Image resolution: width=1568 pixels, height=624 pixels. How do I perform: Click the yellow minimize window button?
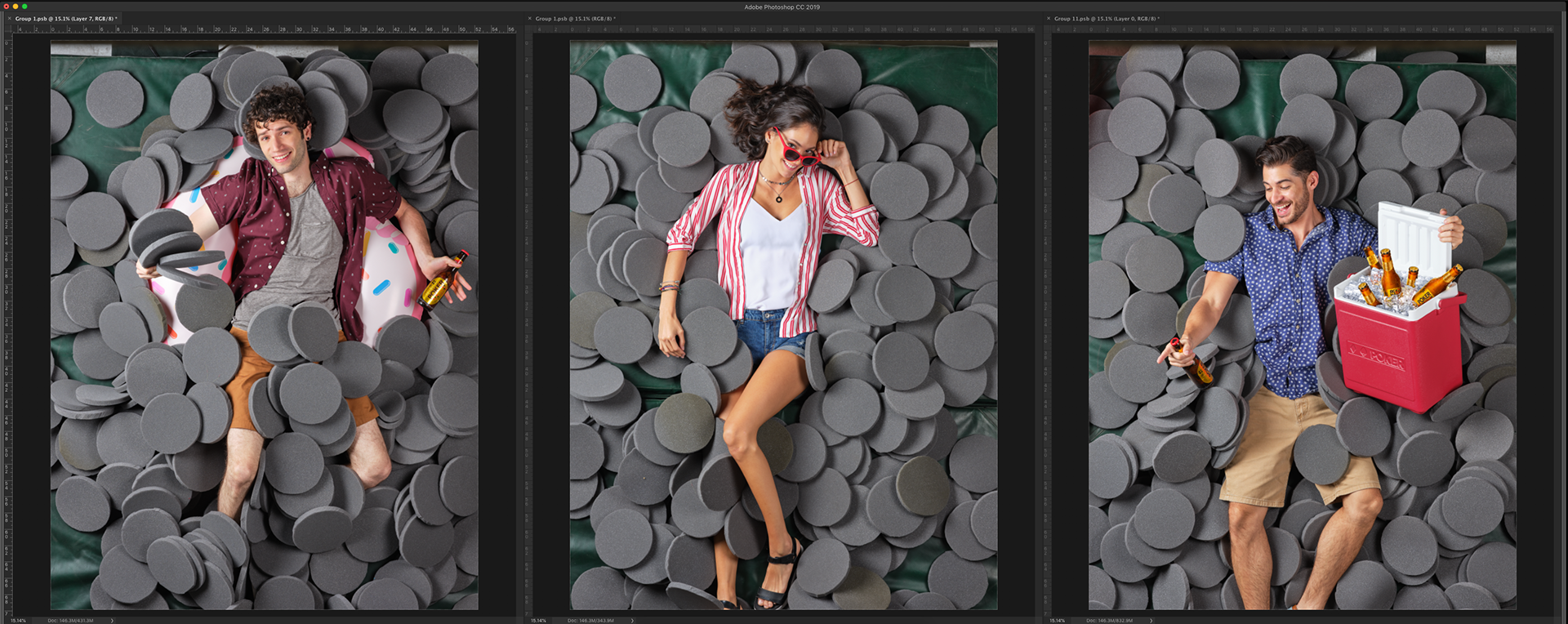click(x=15, y=7)
